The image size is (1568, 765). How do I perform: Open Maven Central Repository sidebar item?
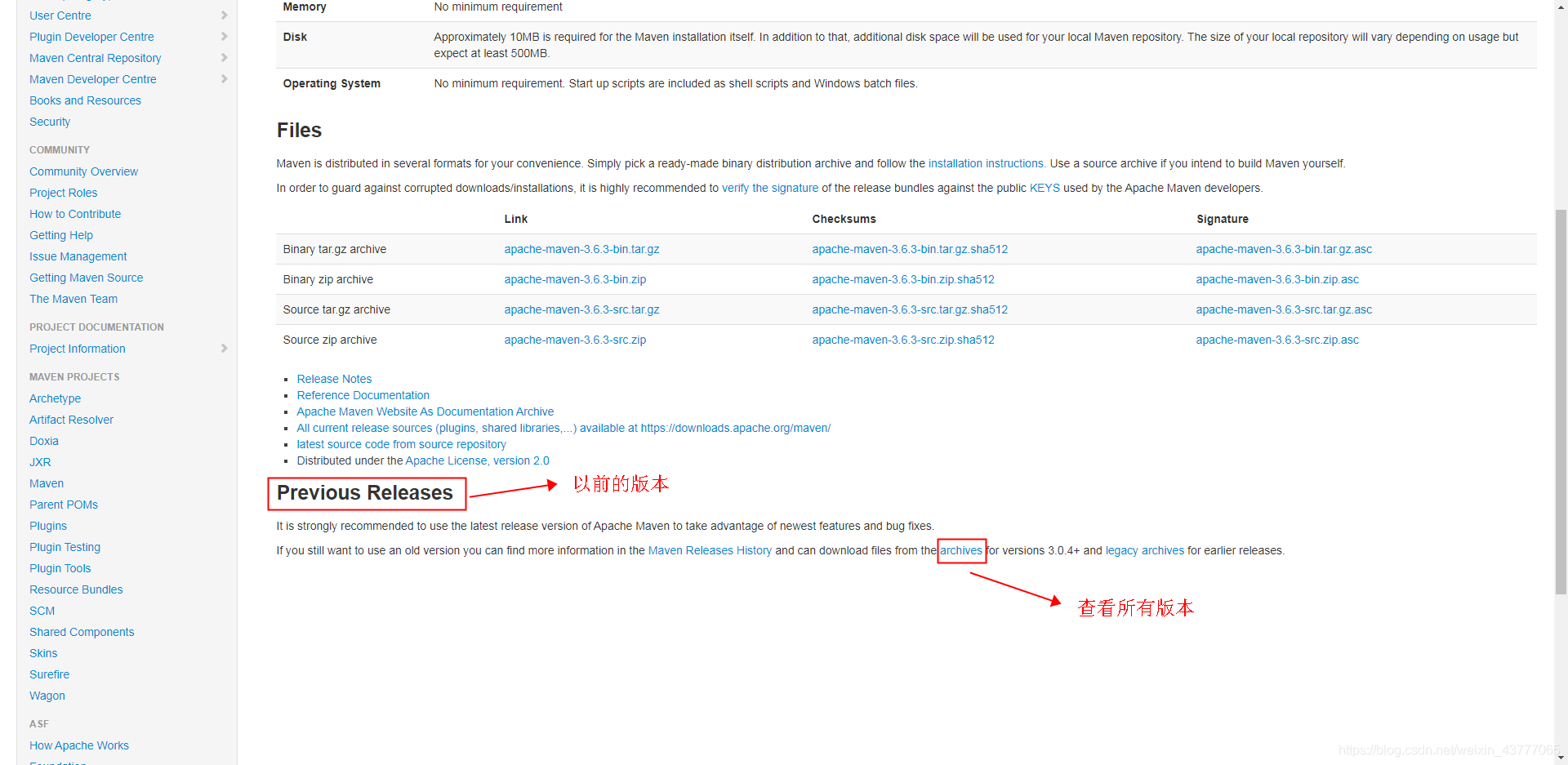coord(96,58)
